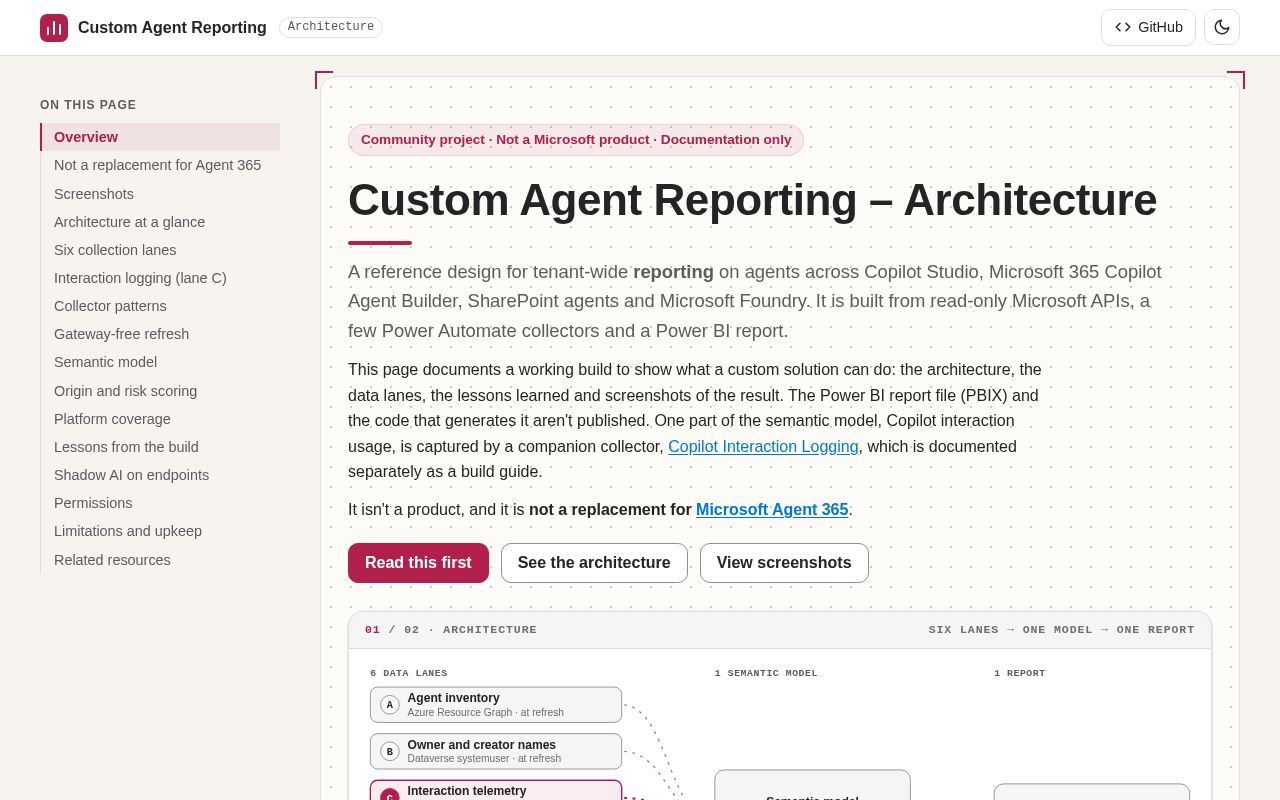This screenshot has width=1280, height=800.
Task: Select Six collection lanes in sidebar
Action: [160, 250]
